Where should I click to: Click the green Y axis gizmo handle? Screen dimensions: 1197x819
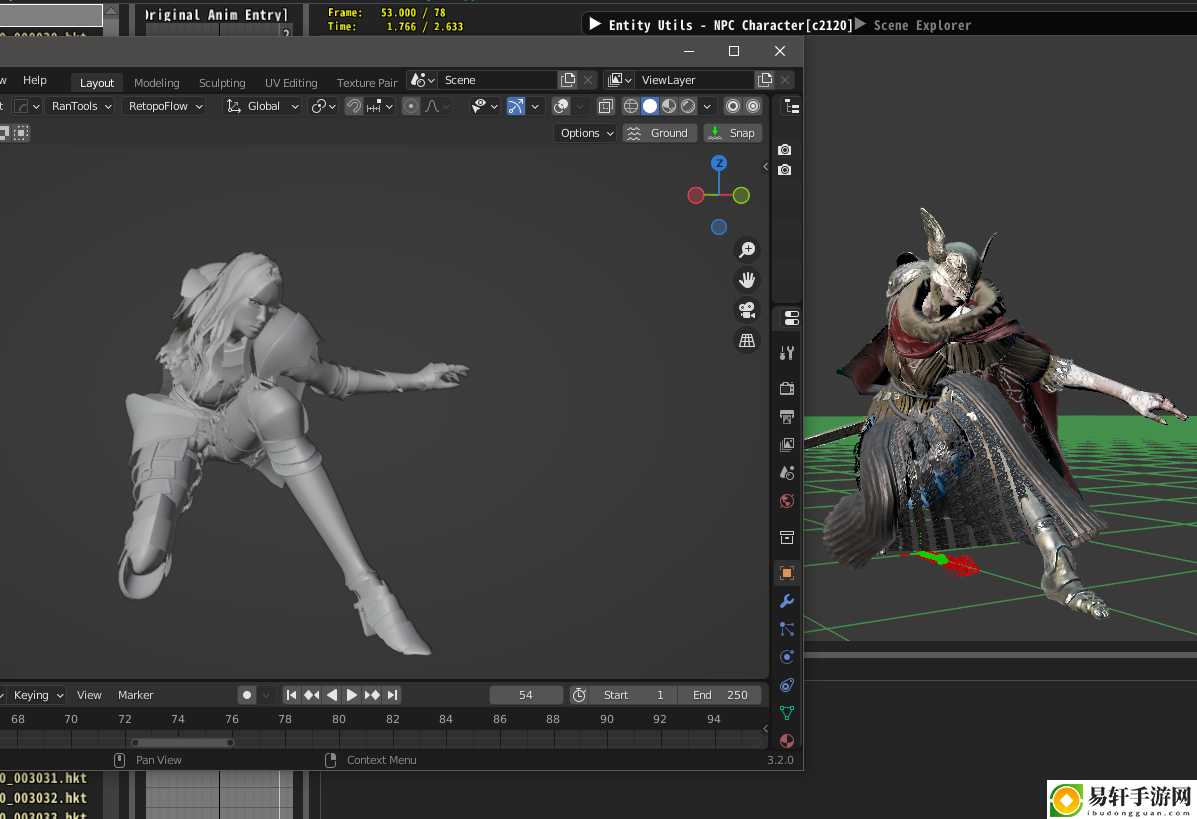tap(740, 195)
